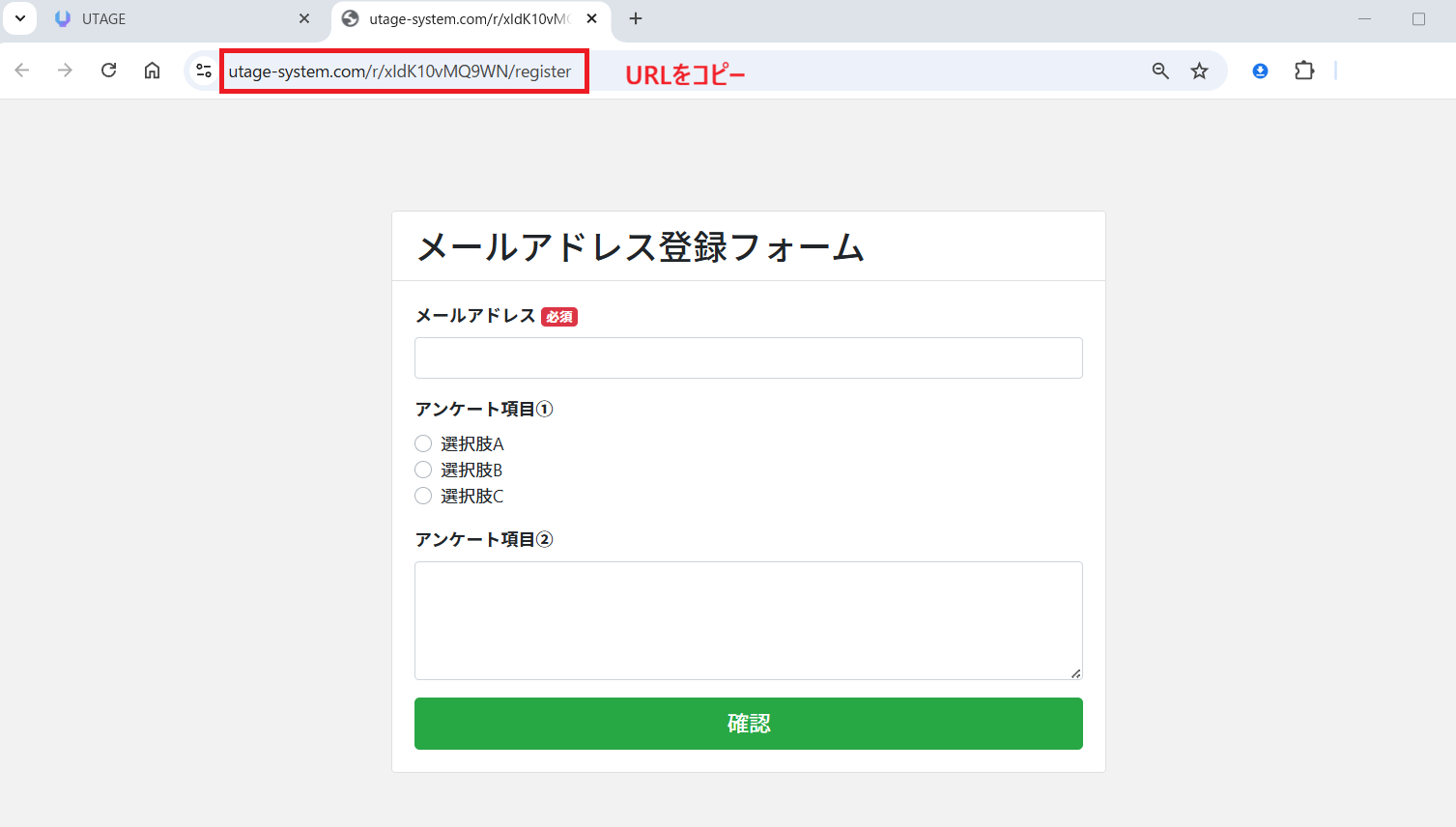Viewport: 1456px width, 827px height.
Task: Click the browser forward arrow
Action: click(x=65, y=71)
